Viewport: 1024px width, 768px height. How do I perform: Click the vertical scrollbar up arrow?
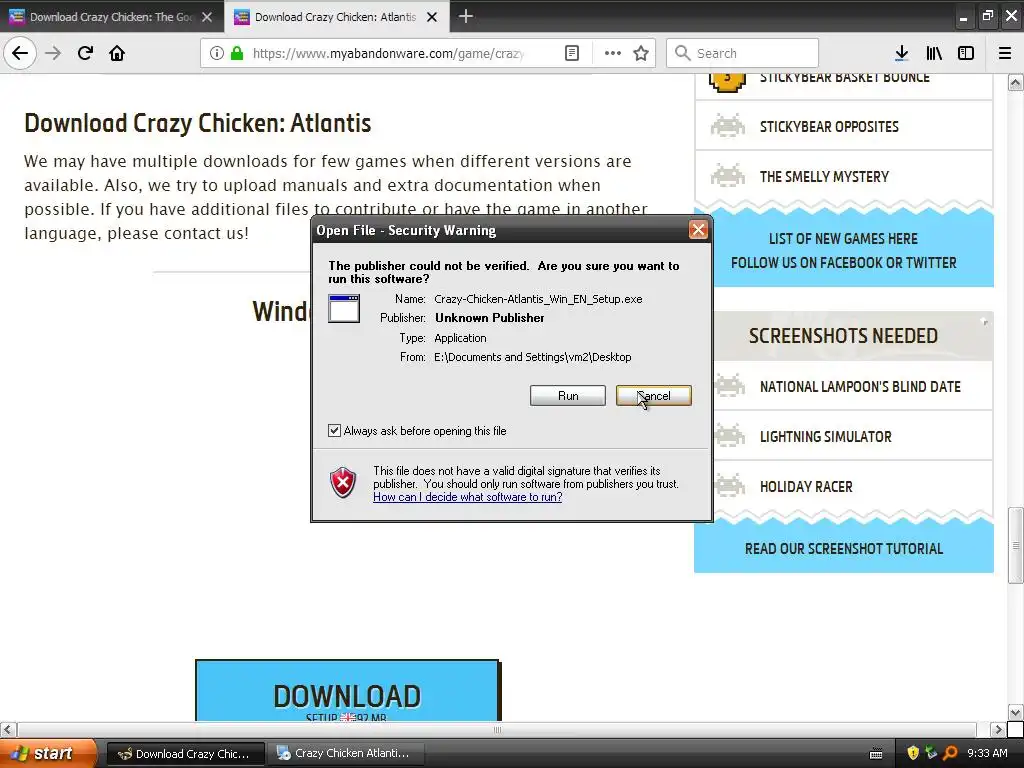click(1015, 82)
